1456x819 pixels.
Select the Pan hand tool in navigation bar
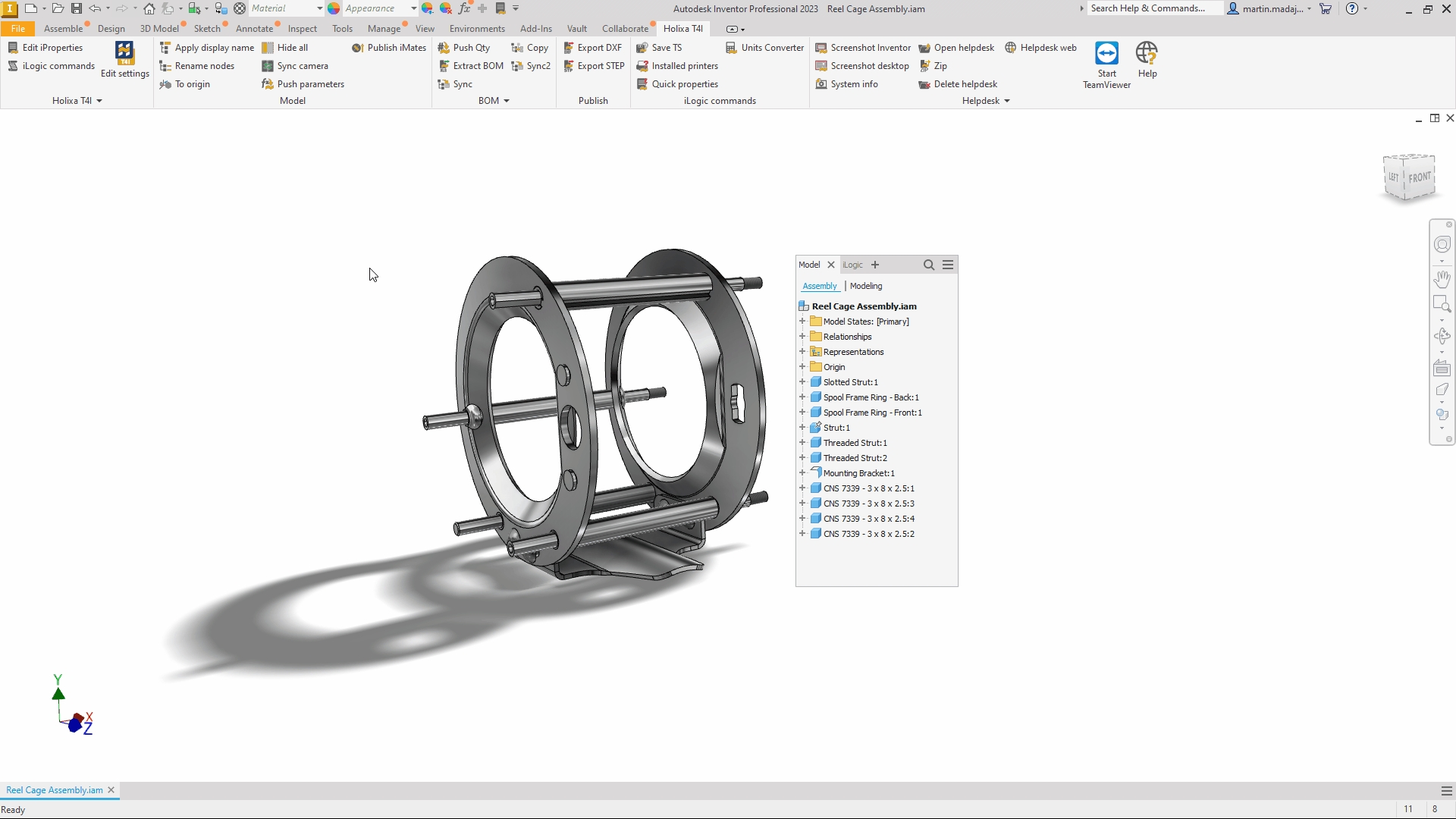[1442, 278]
